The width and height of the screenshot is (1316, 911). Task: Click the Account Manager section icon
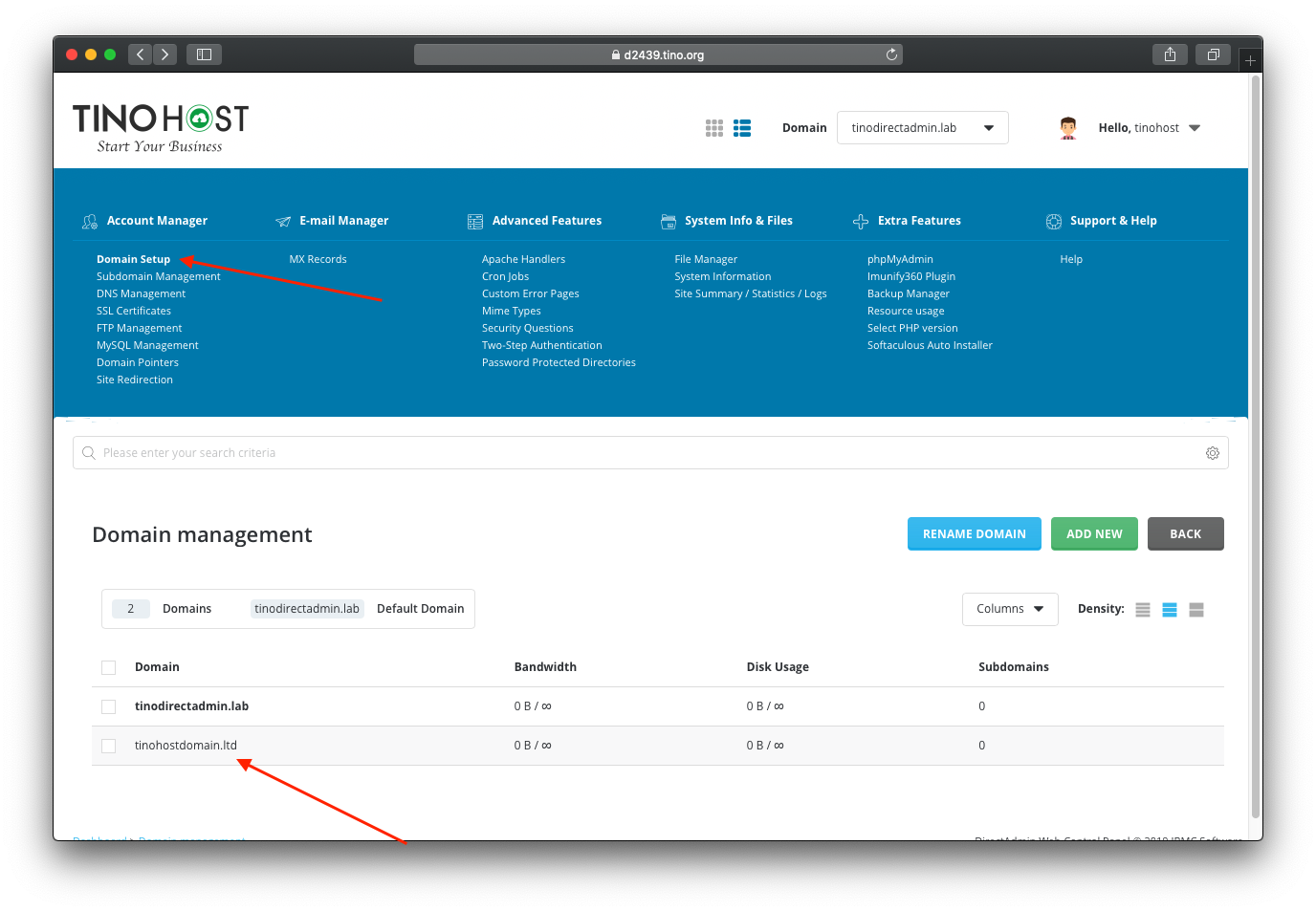click(90, 221)
